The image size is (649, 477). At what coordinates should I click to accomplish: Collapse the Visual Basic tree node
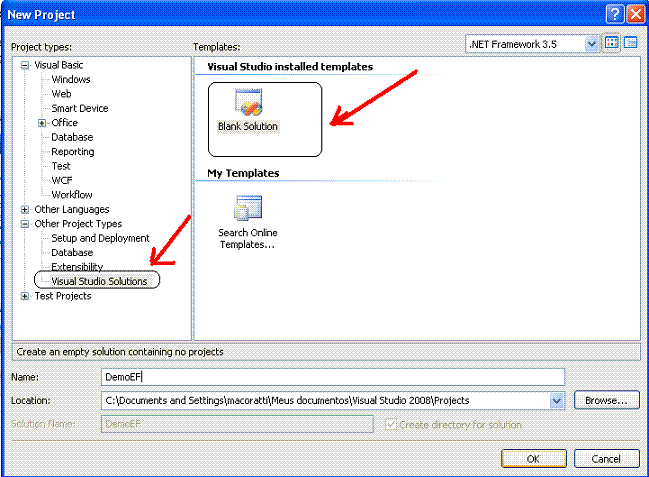click(x=25, y=65)
